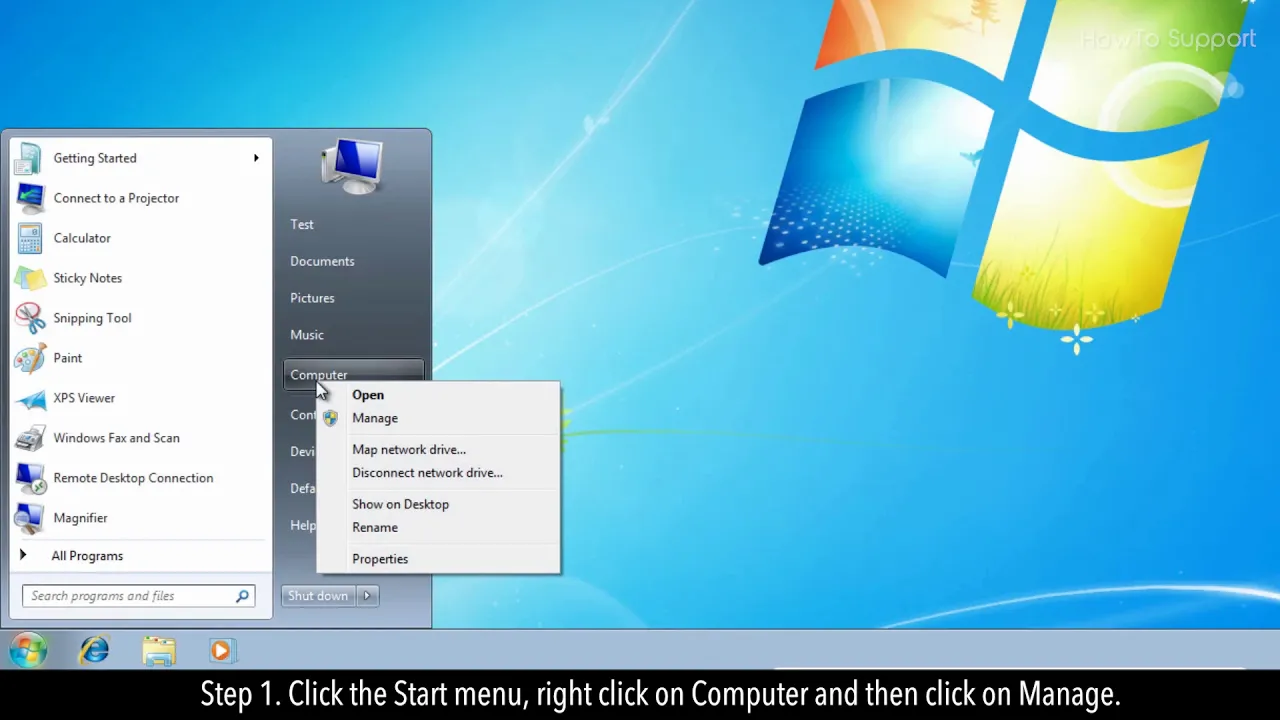Viewport: 1280px width, 720px height.
Task: Open Windows Explorer folder taskbar icon
Action: pos(158,651)
